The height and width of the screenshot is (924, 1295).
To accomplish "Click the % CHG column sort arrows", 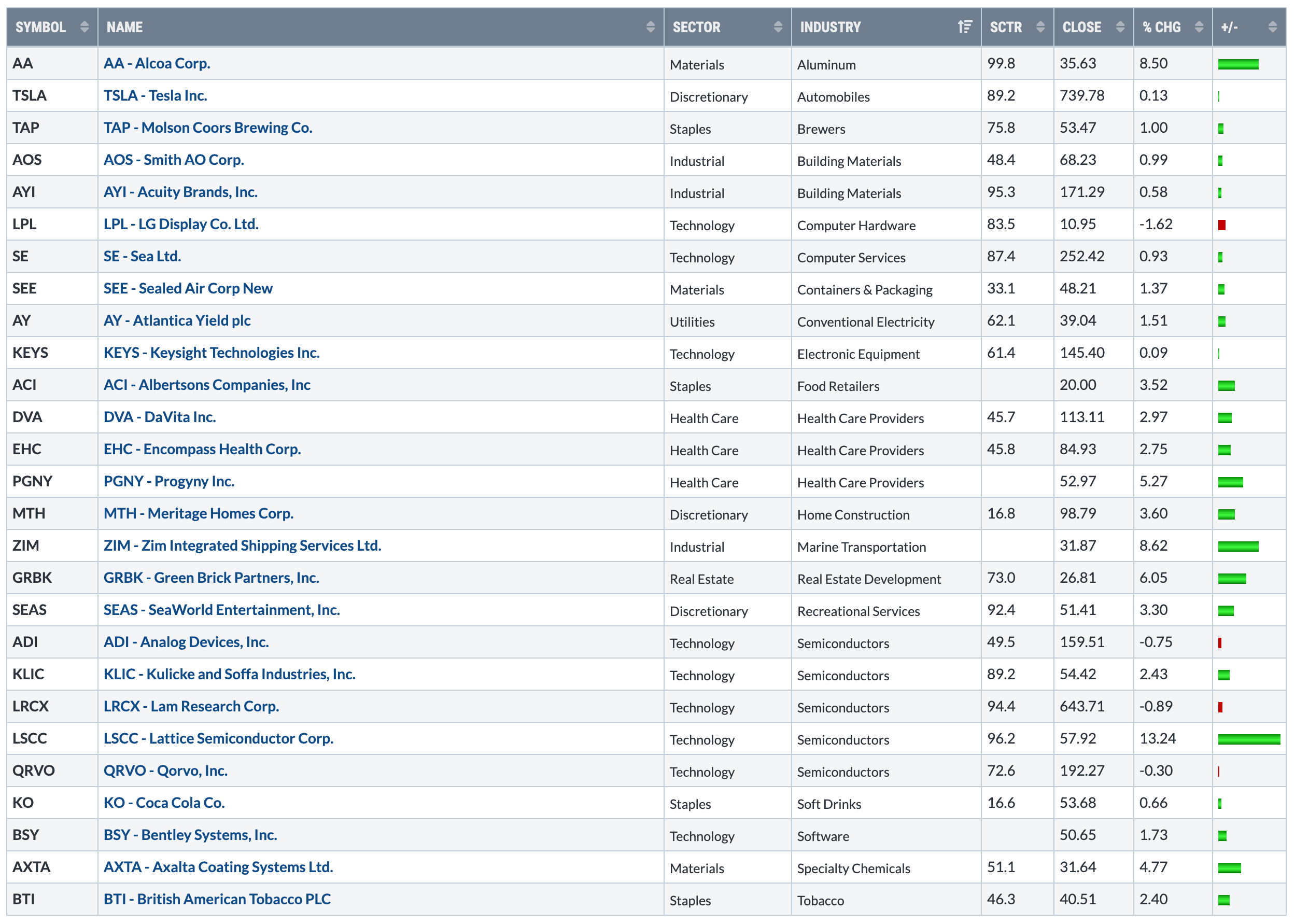I will (1199, 27).
